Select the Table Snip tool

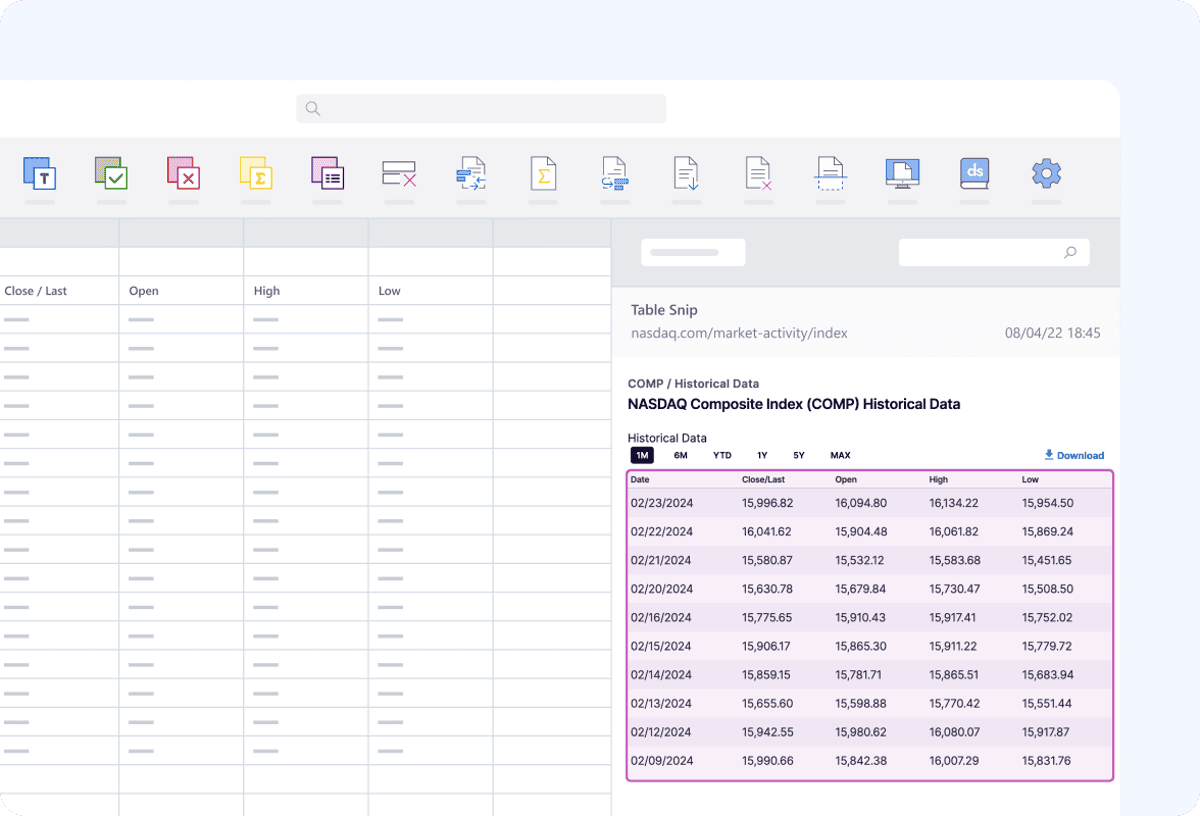327,175
